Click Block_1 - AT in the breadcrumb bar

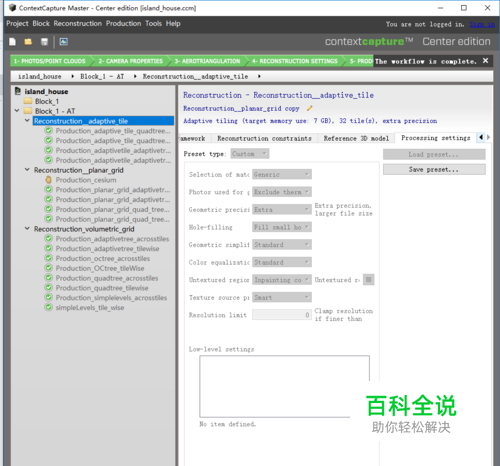[102, 76]
